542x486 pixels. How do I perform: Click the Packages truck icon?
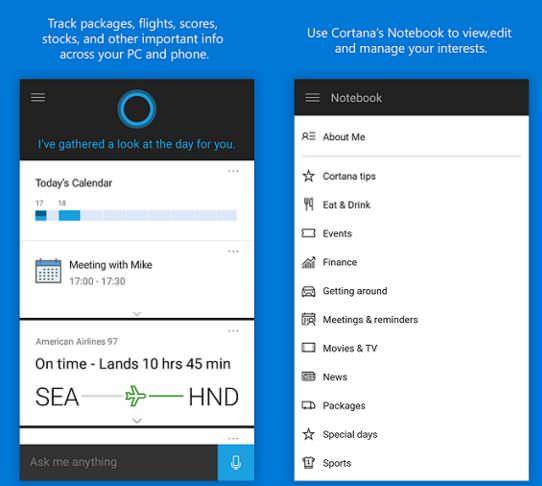pyautogui.click(x=308, y=405)
